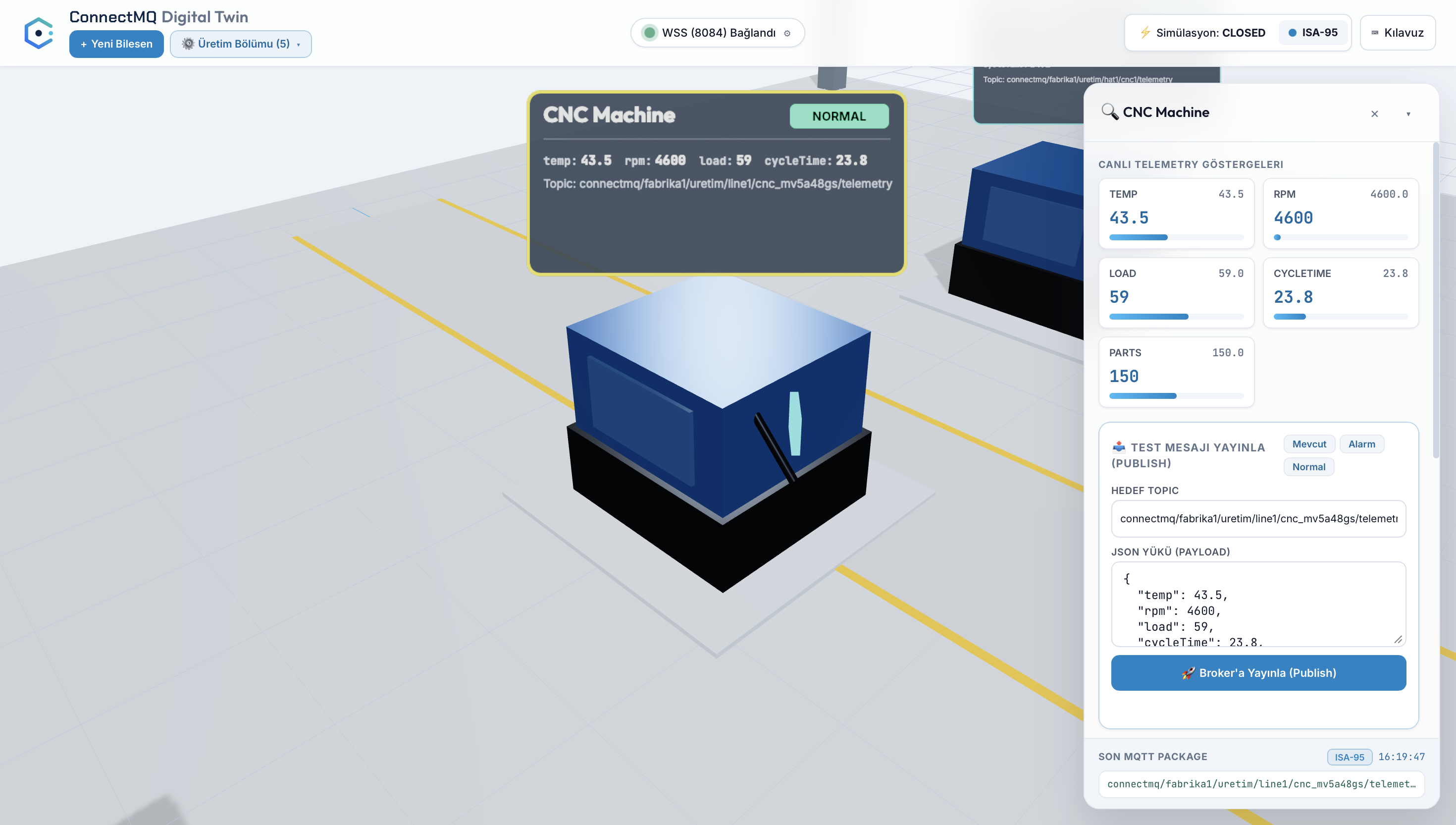This screenshot has width=1456, height=825.
Task: Click the RPM telemetry card
Action: click(x=1341, y=213)
